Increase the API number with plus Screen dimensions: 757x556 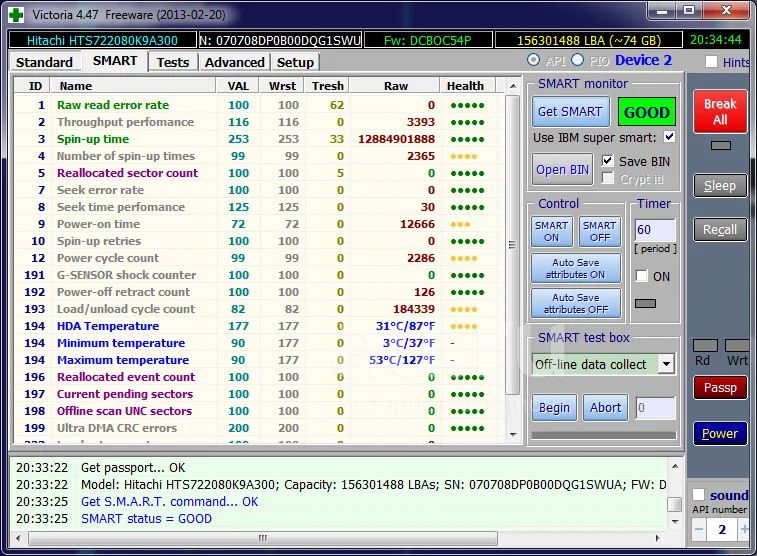pos(744,529)
